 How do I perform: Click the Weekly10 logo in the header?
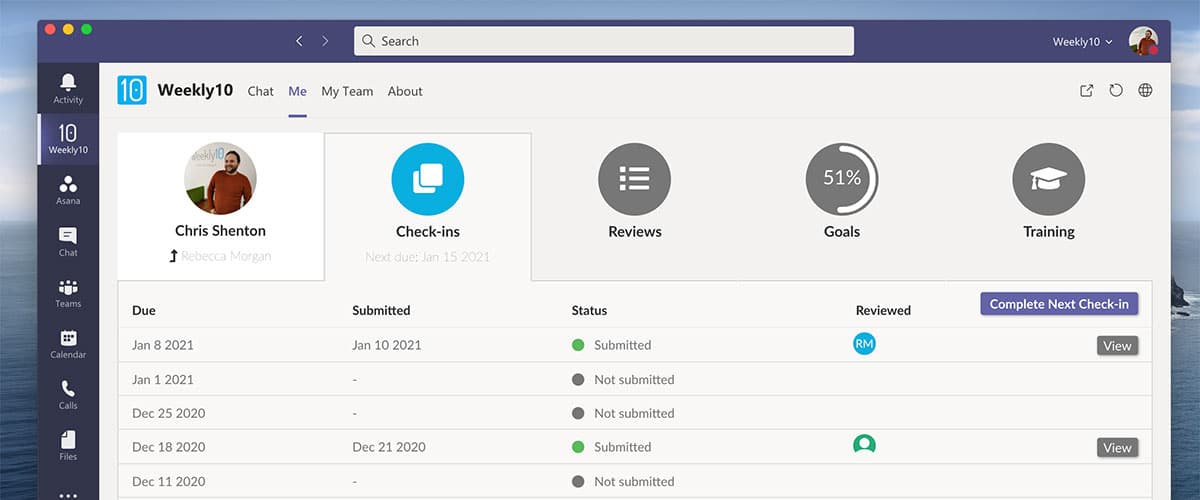click(132, 90)
